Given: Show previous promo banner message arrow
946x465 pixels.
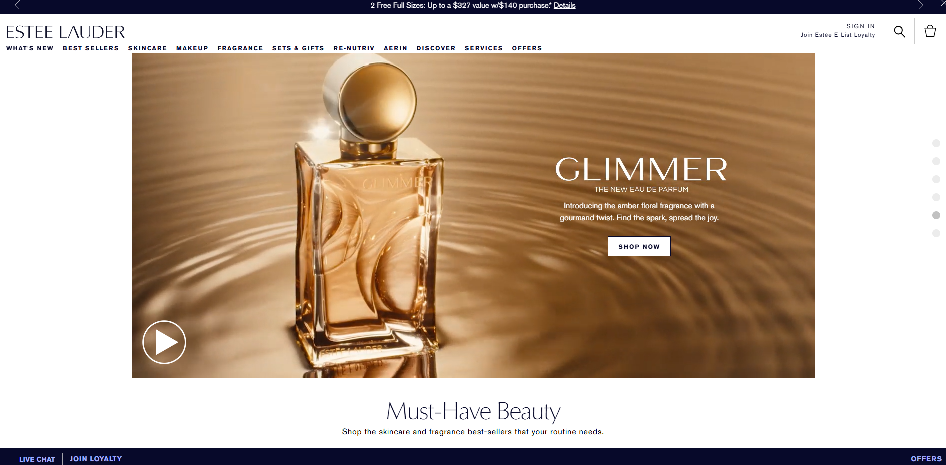Looking at the screenshot, I should (x=17, y=5).
